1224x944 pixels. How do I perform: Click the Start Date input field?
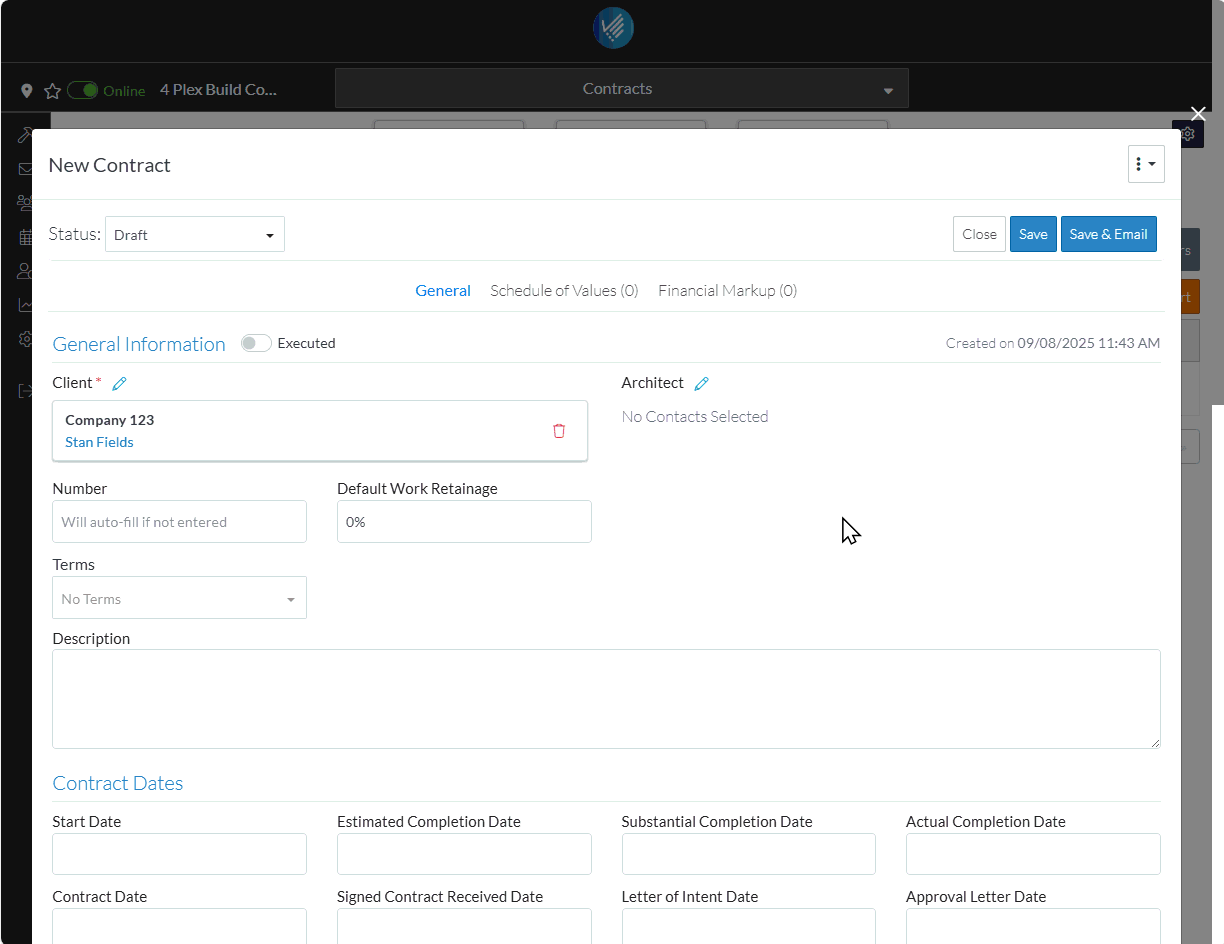(x=179, y=854)
